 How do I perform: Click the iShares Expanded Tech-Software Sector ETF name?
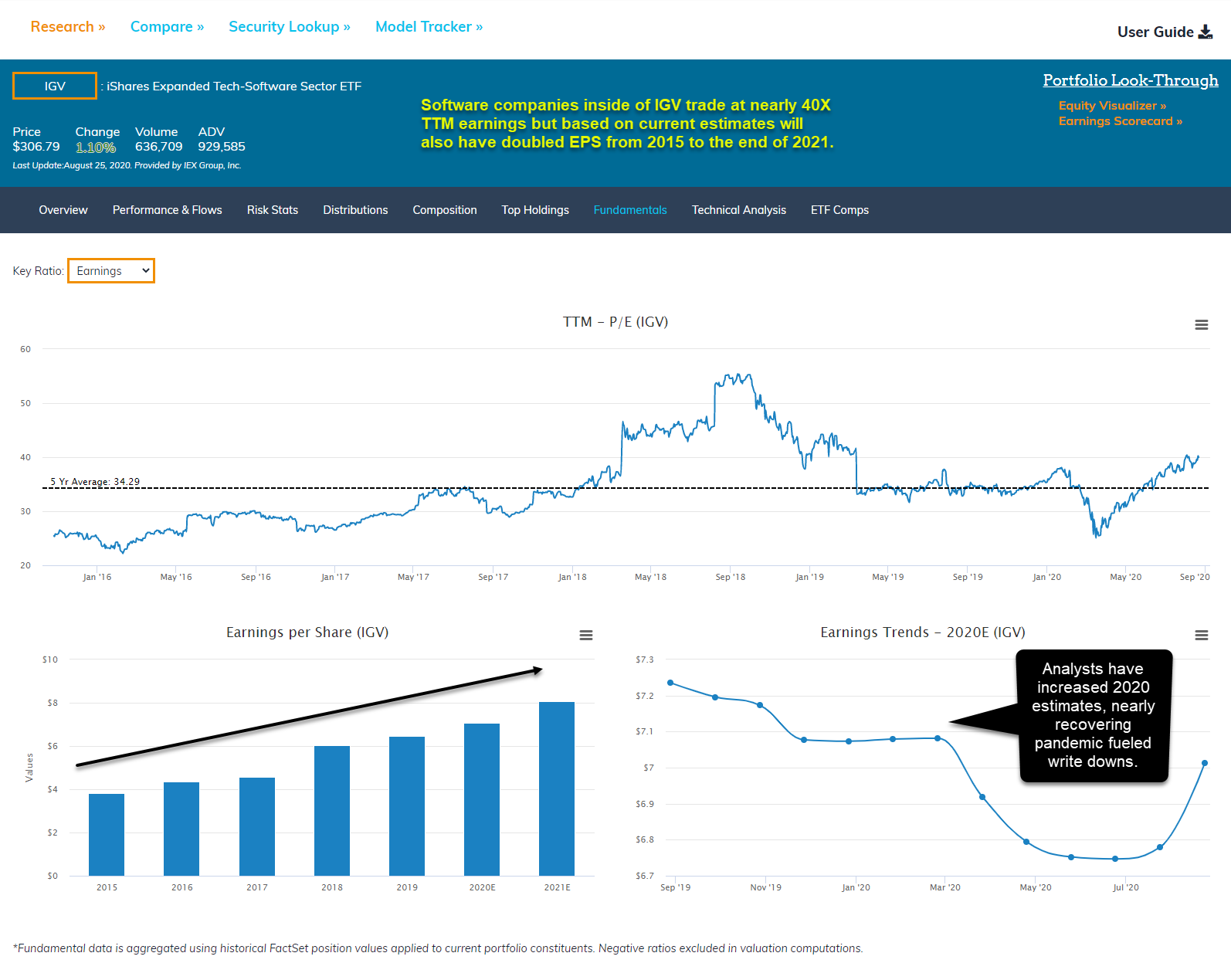pos(234,86)
